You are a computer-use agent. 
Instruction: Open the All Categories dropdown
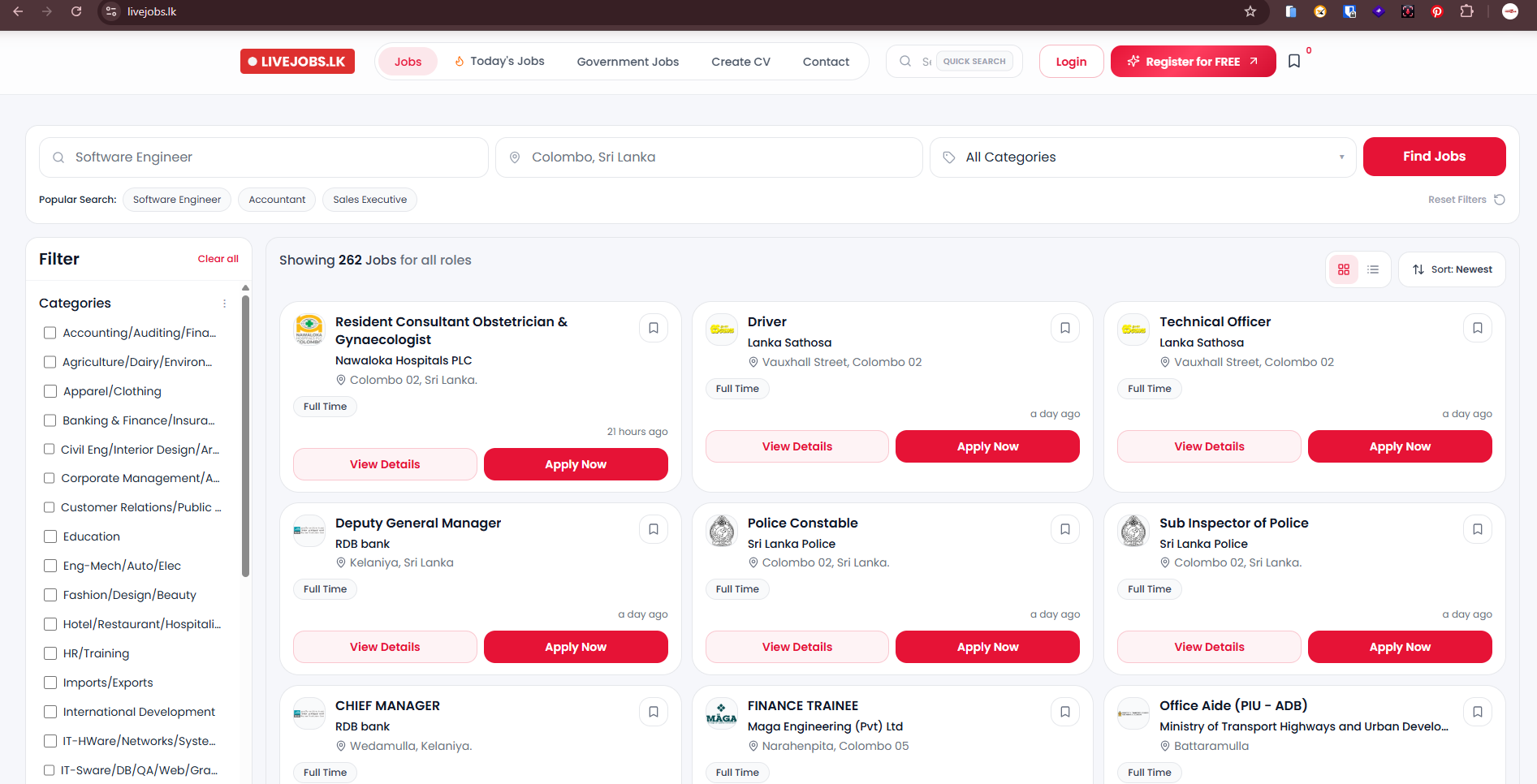point(1143,157)
